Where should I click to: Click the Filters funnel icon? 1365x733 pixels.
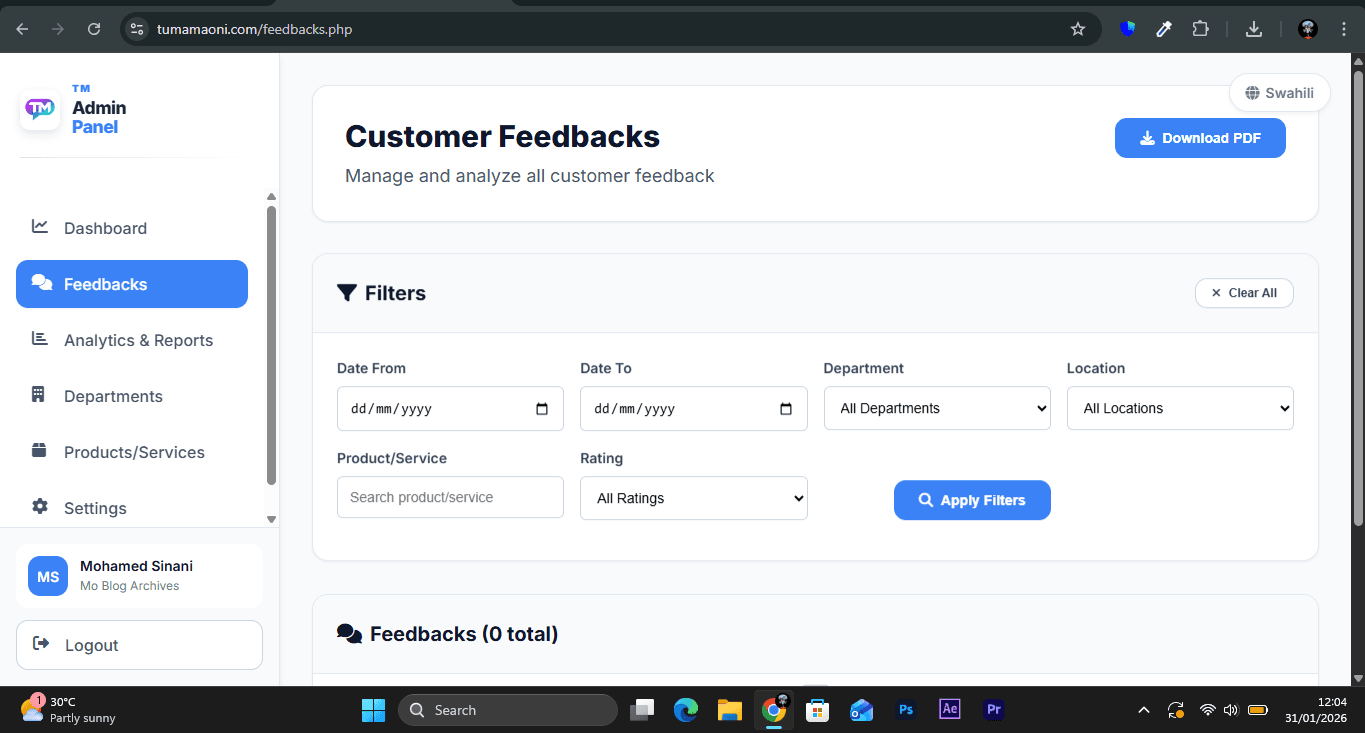coord(347,292)
